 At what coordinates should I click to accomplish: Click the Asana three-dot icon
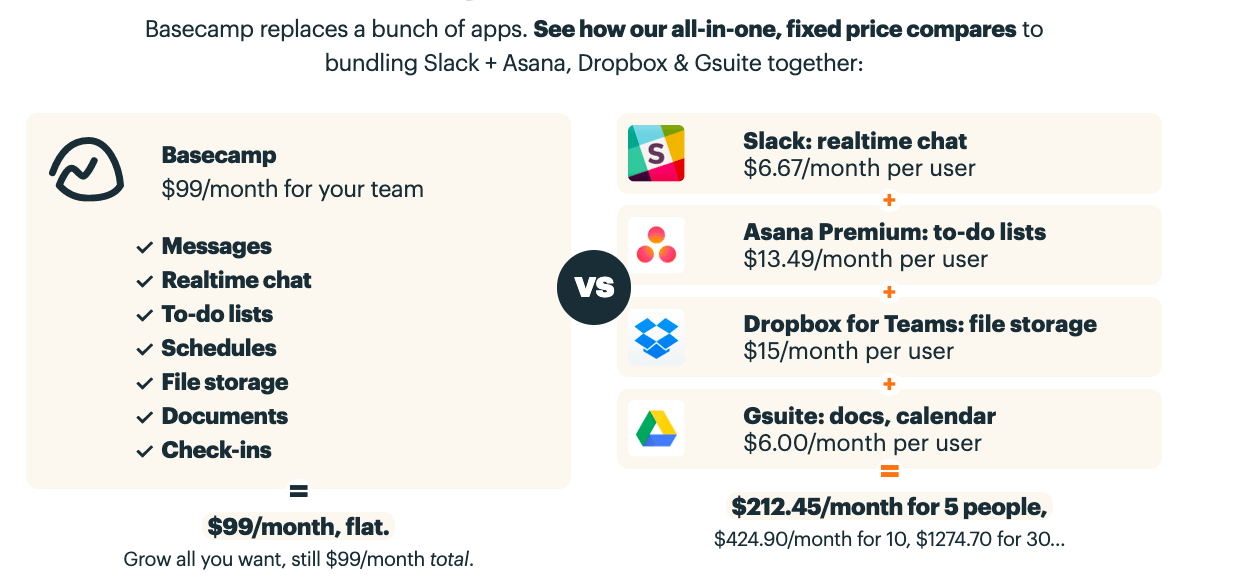pyautogui.click(x=656, y=245)
